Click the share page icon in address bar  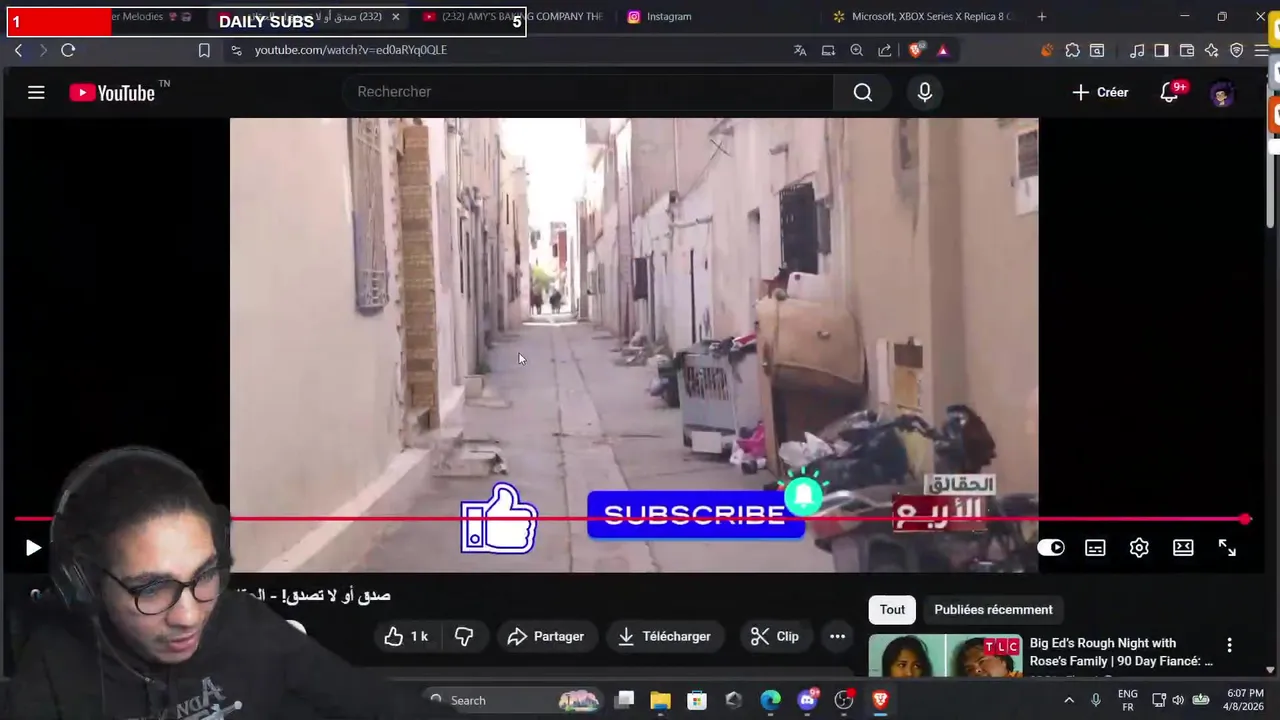click(x=885, y=50)
